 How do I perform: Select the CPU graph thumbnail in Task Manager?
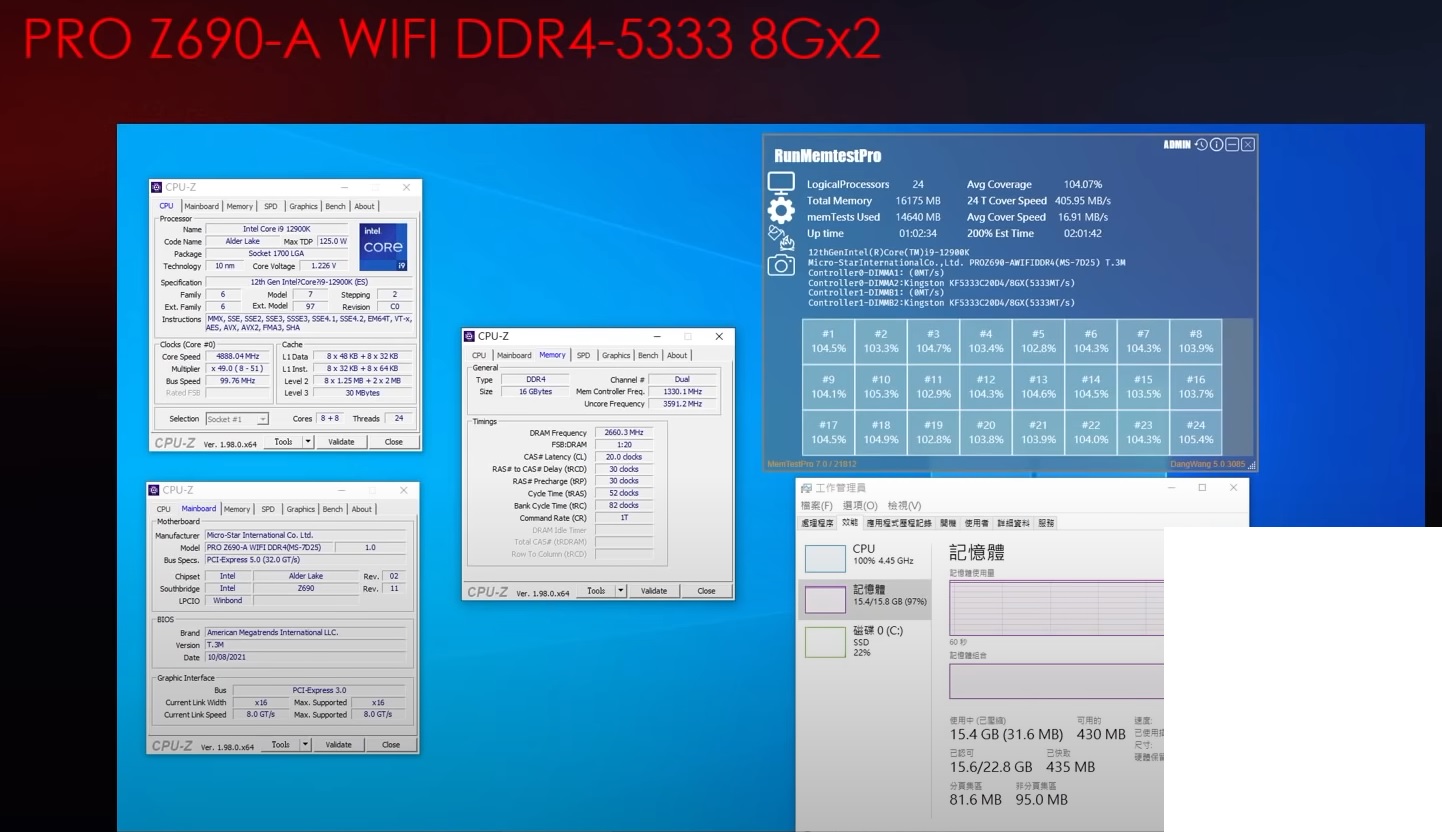pyautogui.click(x=825, y=558)
